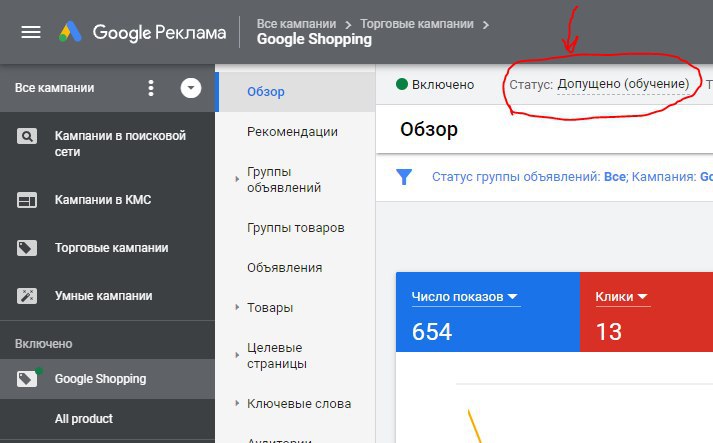This screenshot has width=713, height=443.
Task: Click the tag icon beside Торговые кампании
Action: tap(27, 248)
